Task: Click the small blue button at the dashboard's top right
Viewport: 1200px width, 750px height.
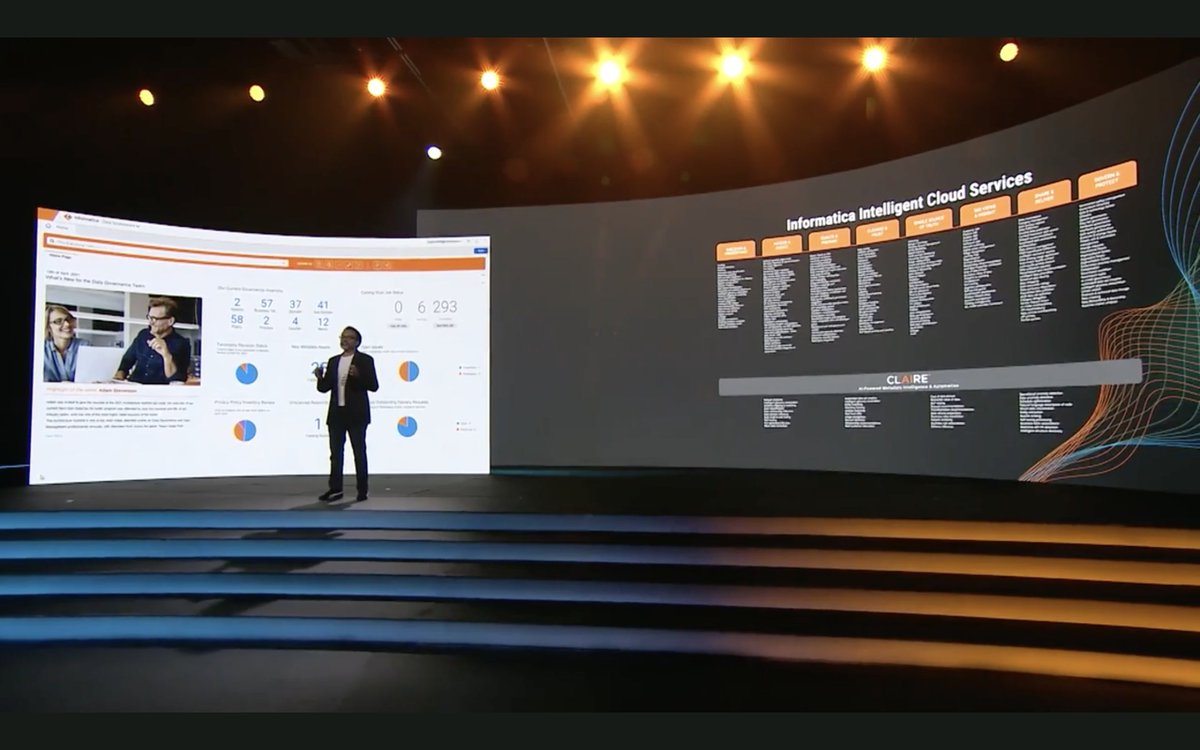Action: [480, 250]
